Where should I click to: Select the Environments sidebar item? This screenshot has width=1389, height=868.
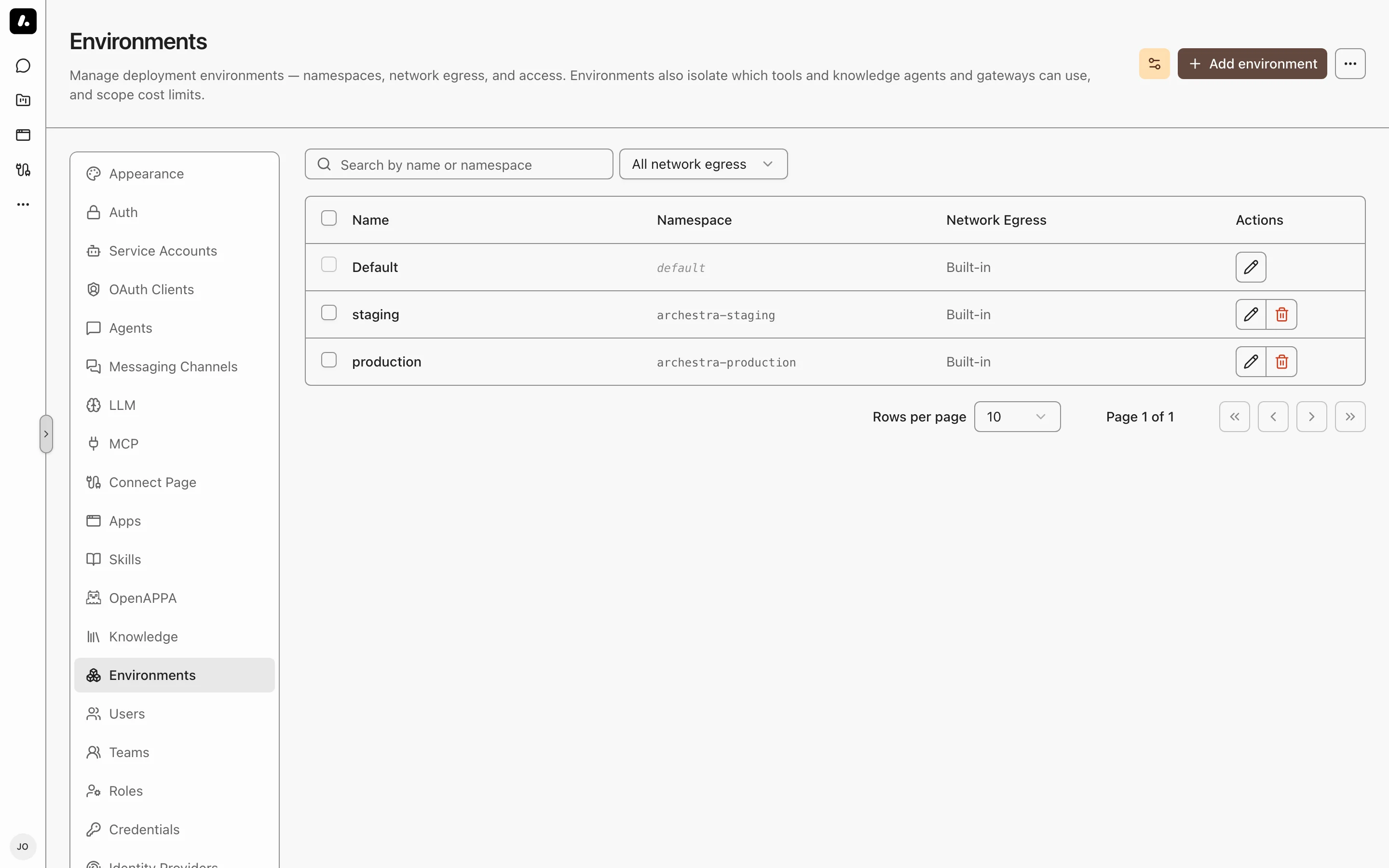pos(175,675)
